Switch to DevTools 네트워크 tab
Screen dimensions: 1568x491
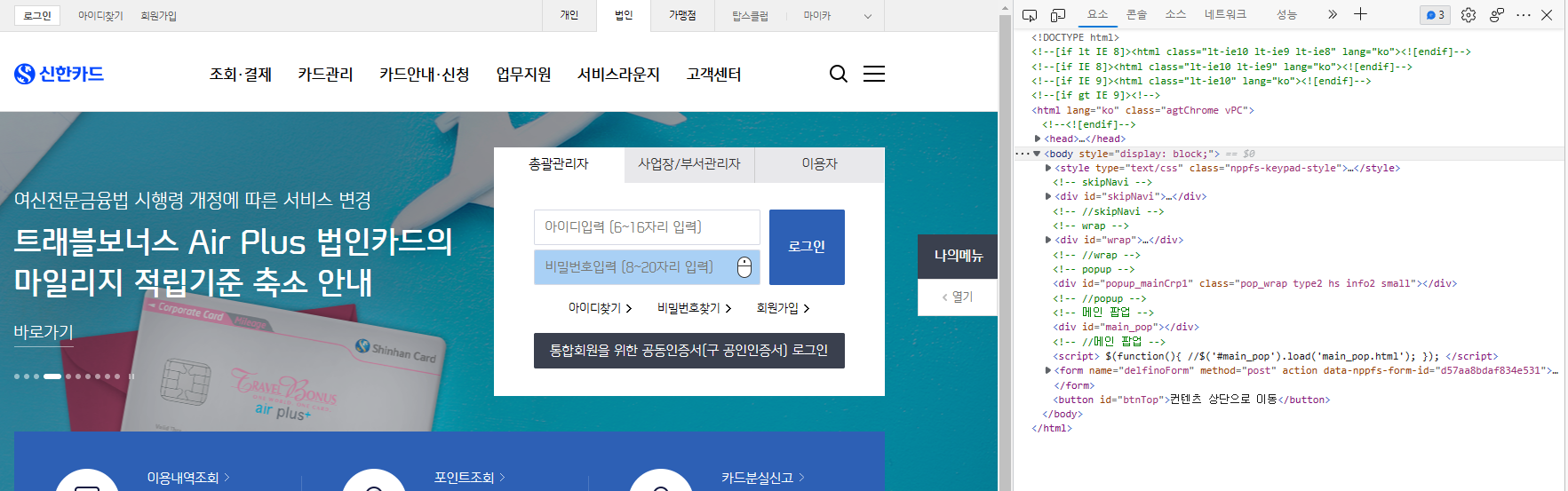coord(1225,14)
